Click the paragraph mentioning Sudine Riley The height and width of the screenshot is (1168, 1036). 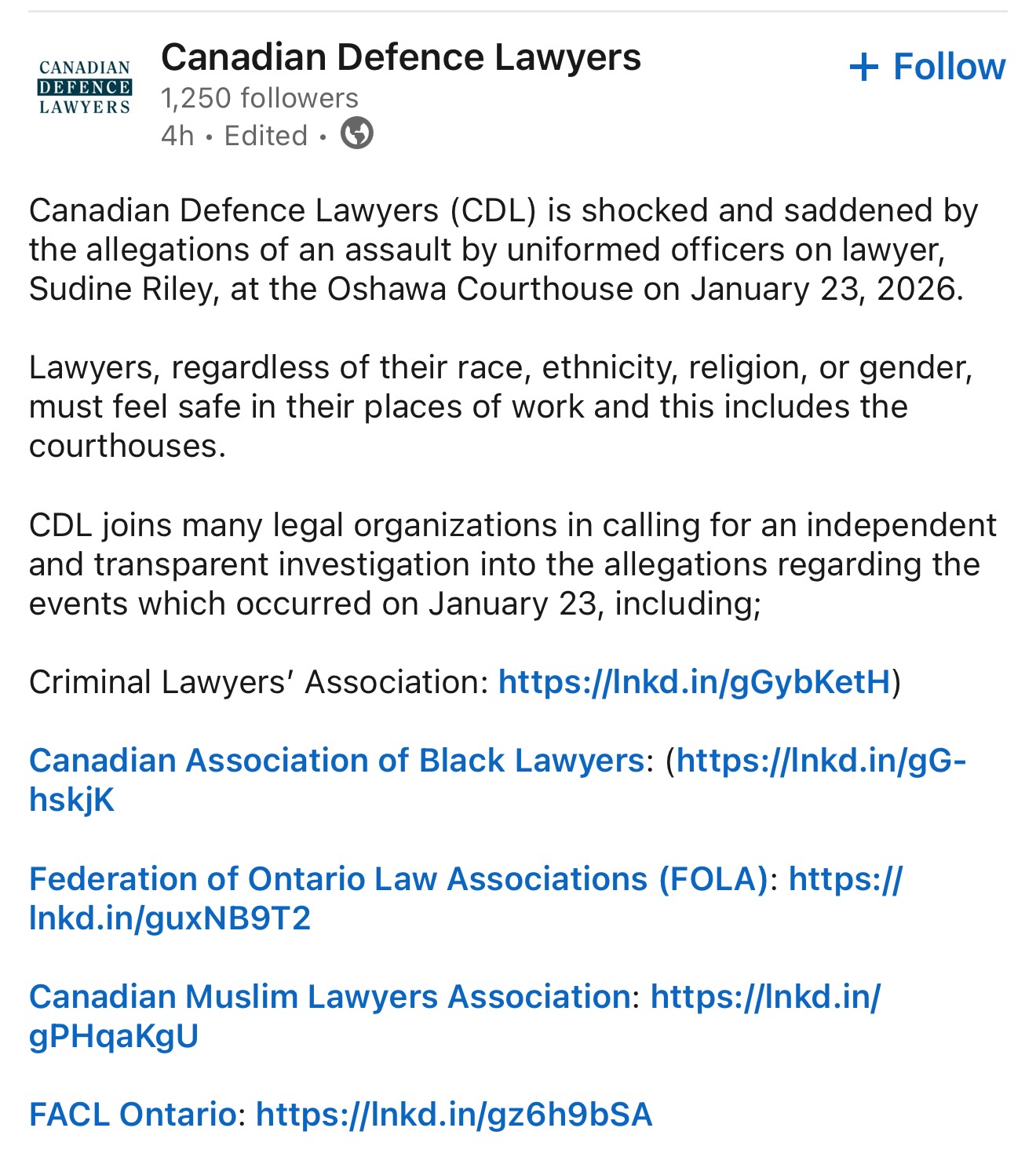[x=502, y=250]
